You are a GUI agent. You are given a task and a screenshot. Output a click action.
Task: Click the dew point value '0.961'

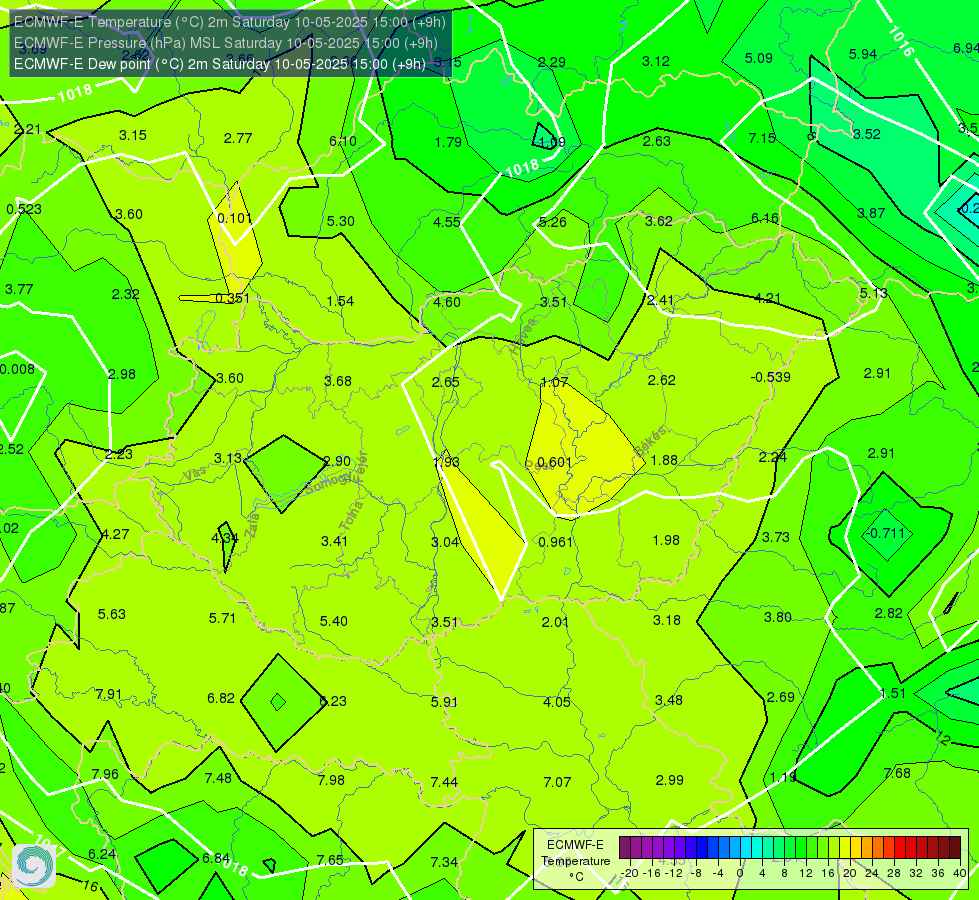(x=556, y=541)
